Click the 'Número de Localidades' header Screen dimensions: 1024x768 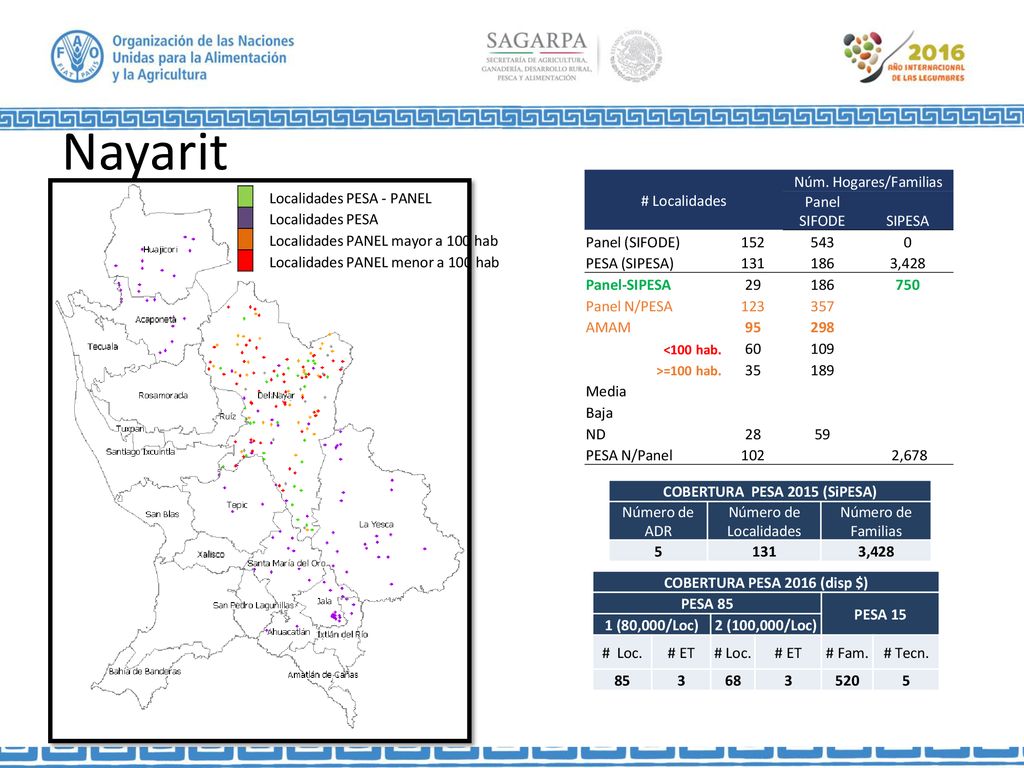(x=764, y=521)
